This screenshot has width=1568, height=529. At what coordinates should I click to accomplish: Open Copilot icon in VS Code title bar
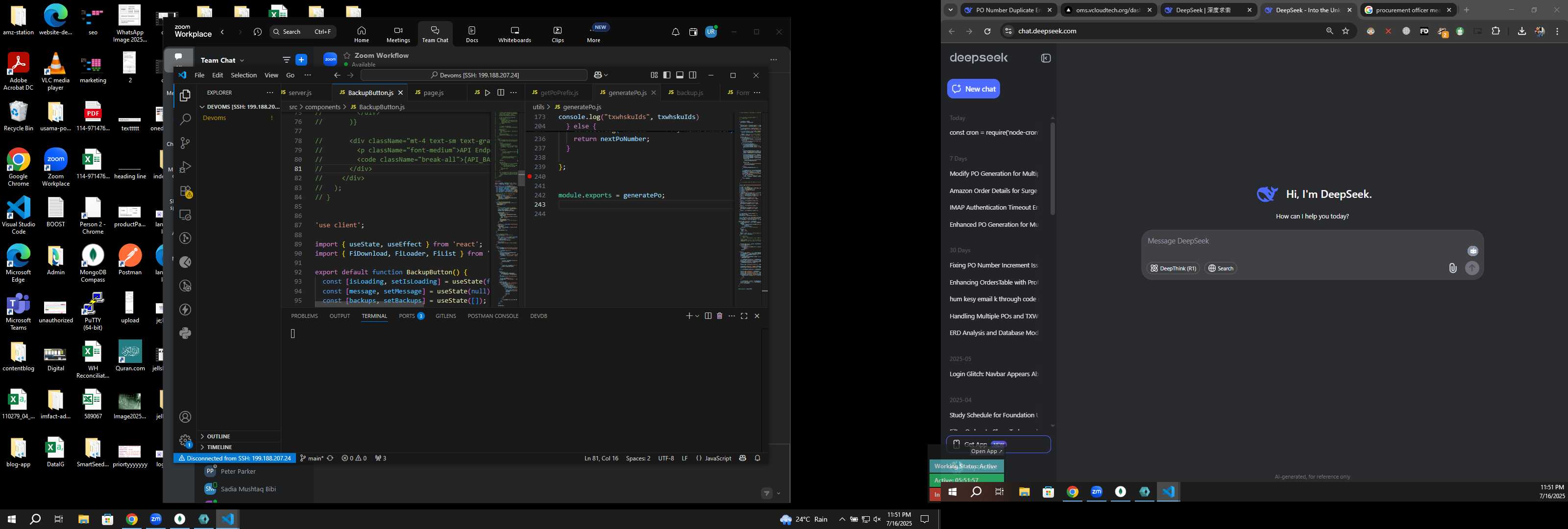click(x=598, y=75)
